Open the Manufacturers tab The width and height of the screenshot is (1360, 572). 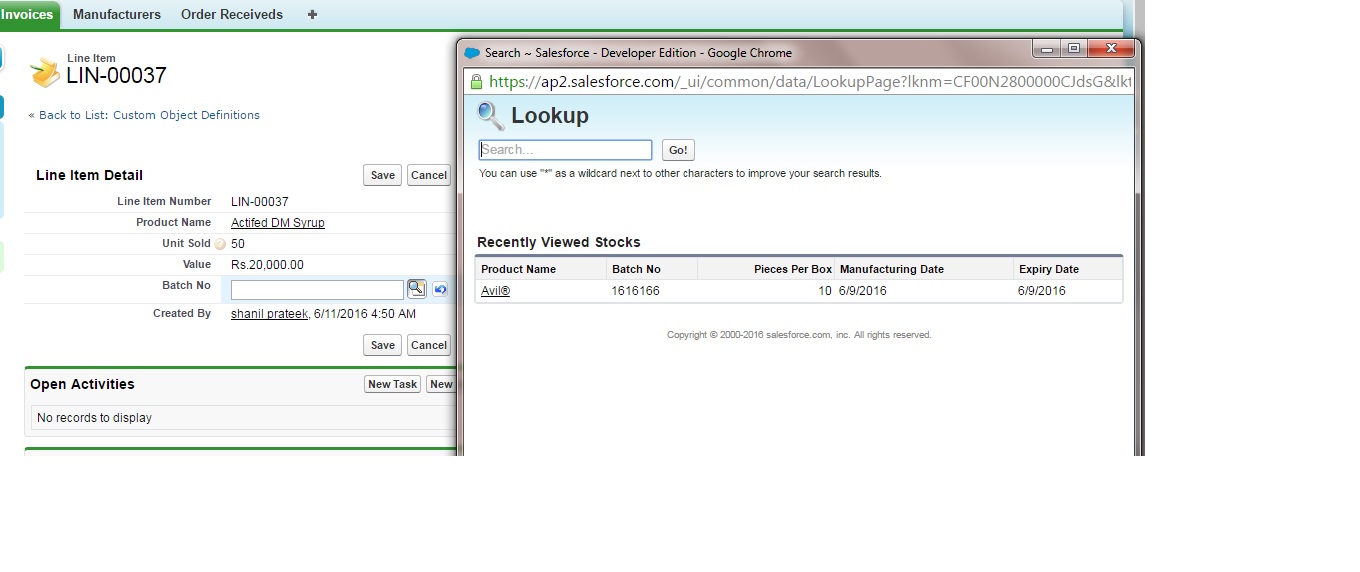[117, 15]
